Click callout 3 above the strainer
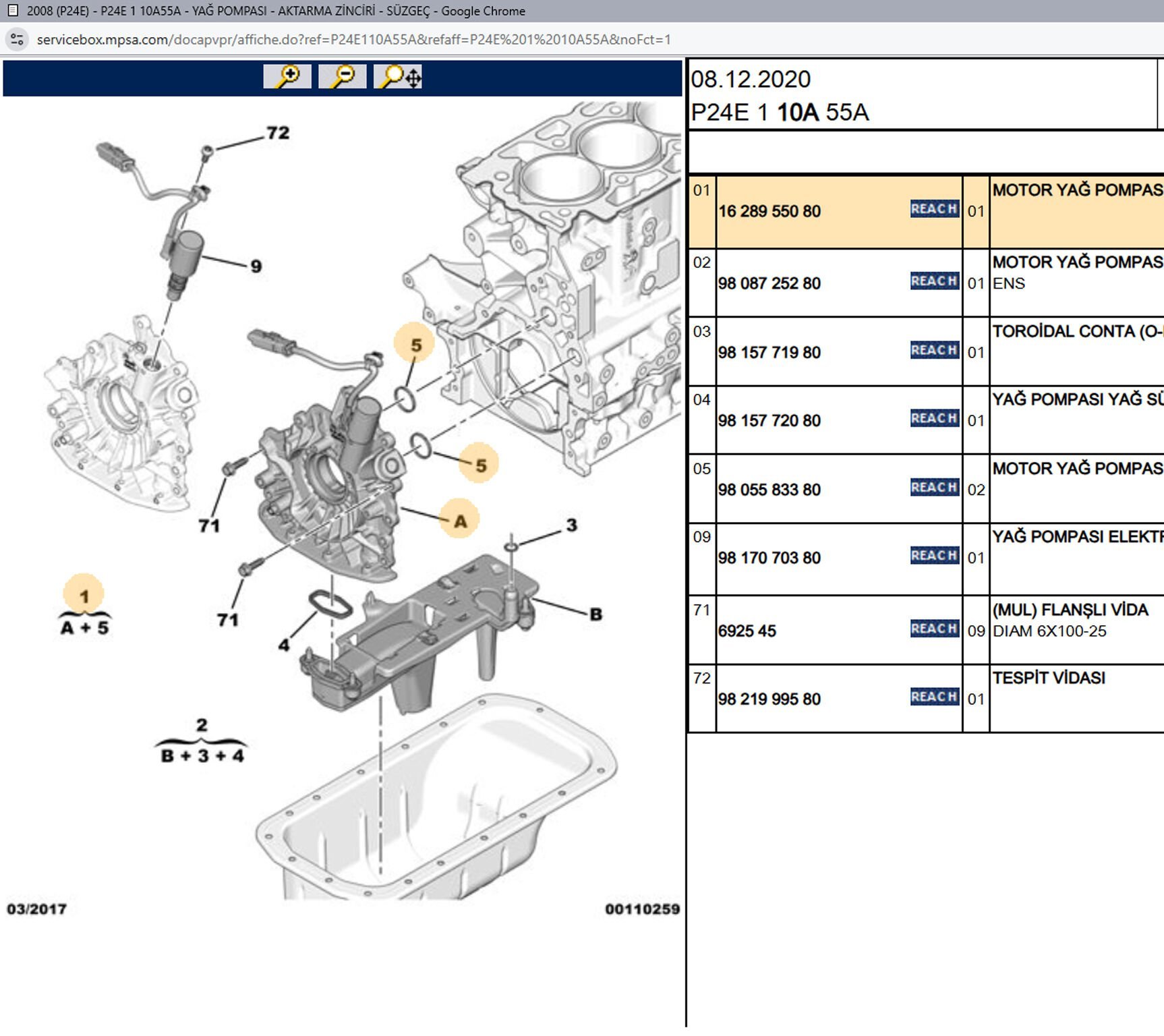Screen dimensions: 1164x1036 coord(571,525)
